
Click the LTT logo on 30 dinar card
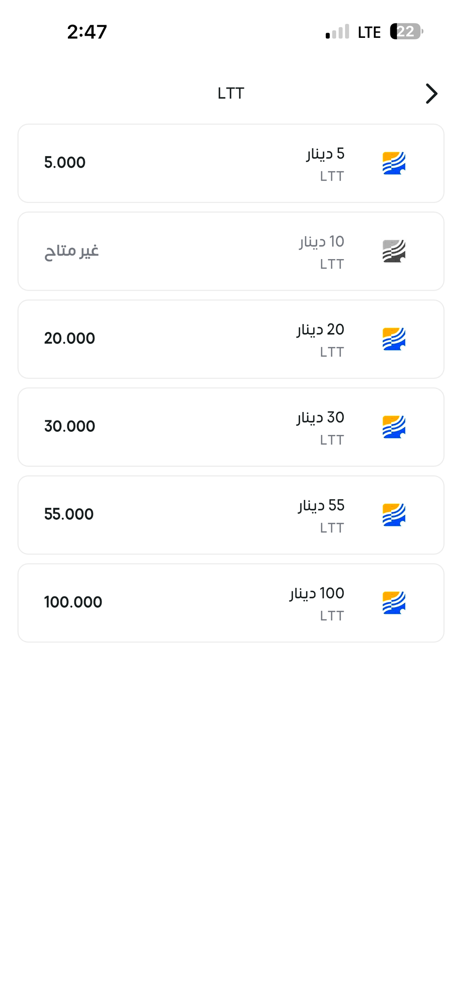(394, 427)
